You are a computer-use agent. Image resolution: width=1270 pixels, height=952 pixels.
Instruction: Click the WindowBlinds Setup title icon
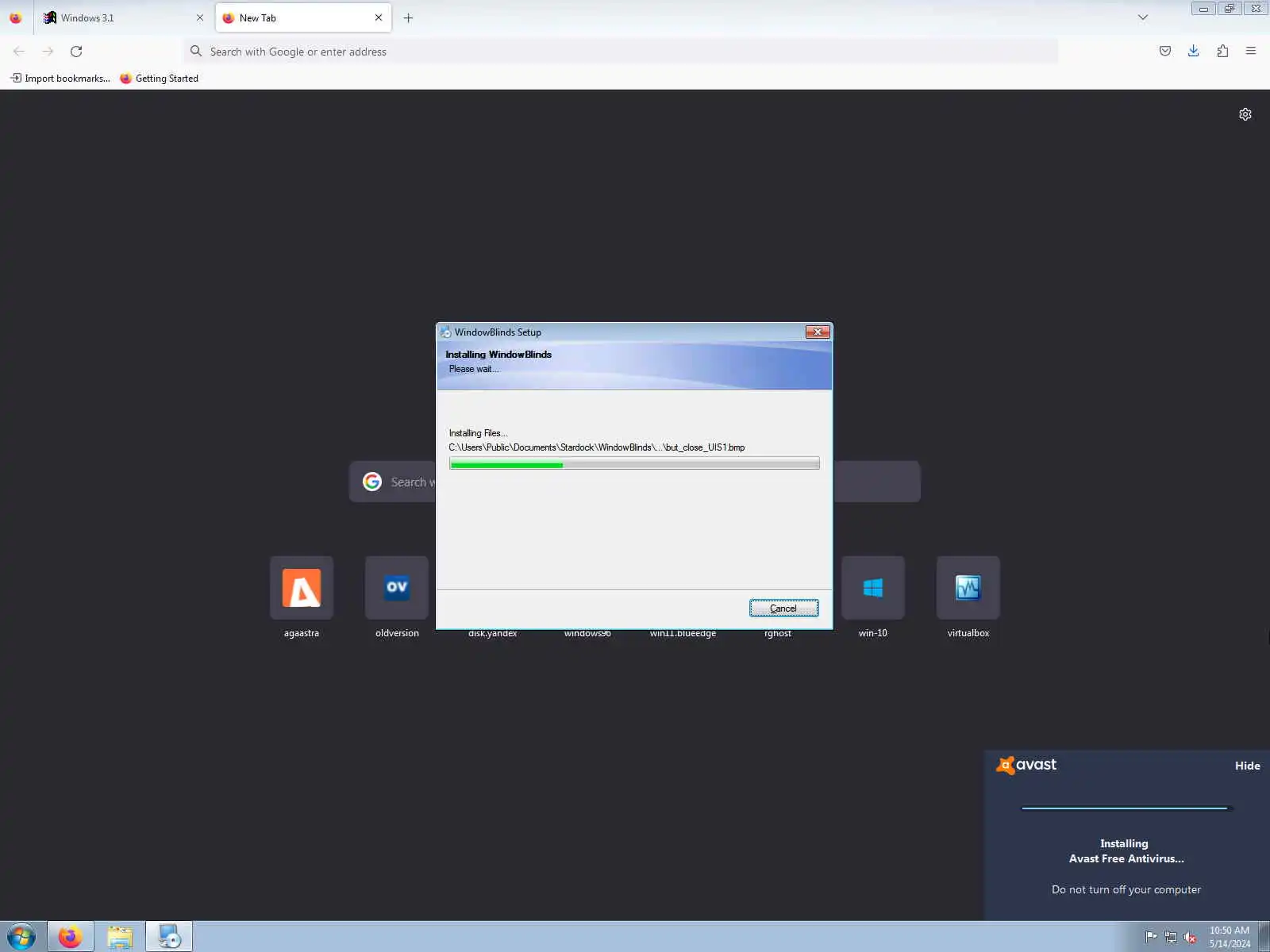pos(445,332)
